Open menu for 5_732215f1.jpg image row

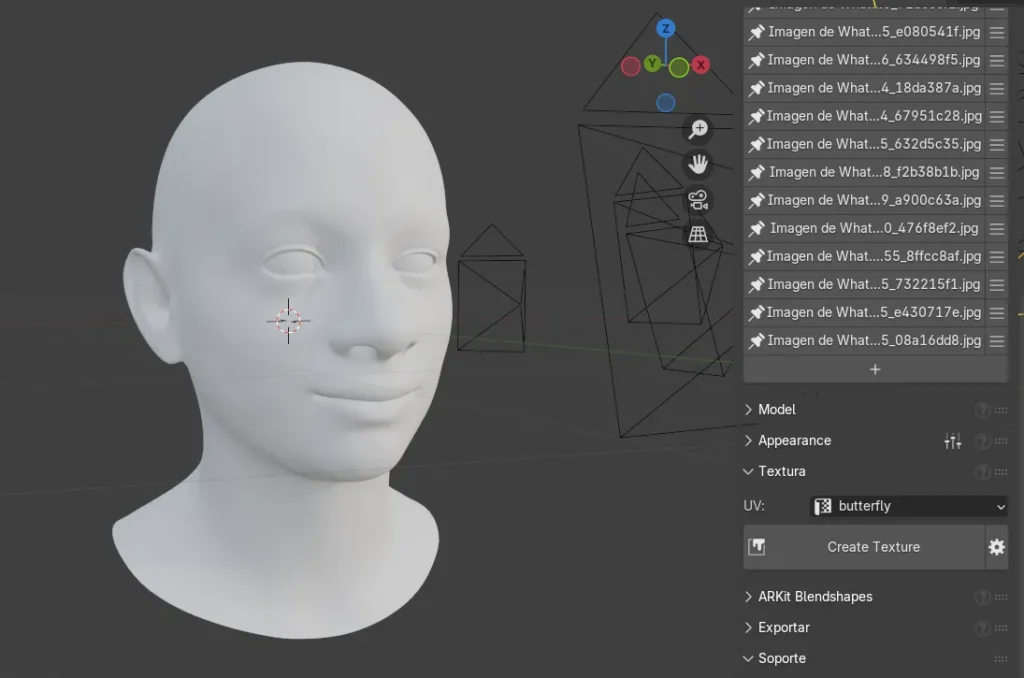(x=996, y=284)
